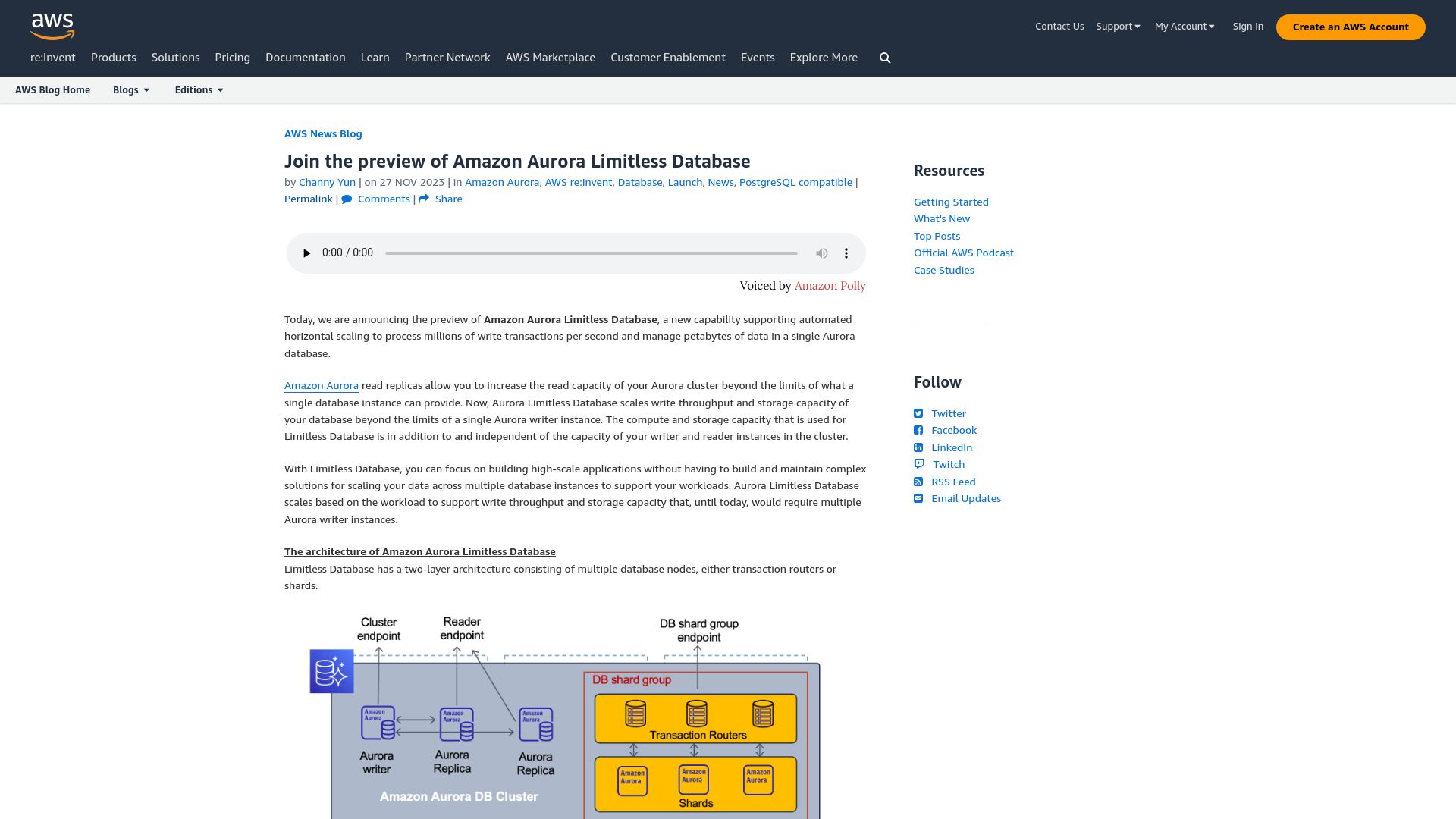
Task: Open the PostgreSQL compatible category link
Action: (x=795, y=183)
